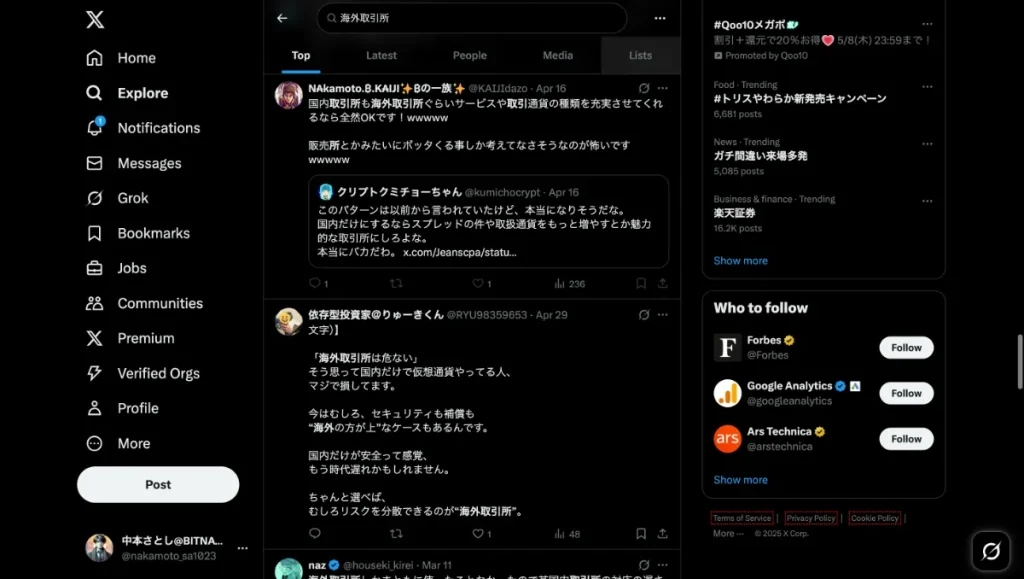Follow Google Analytics
This screenshot has width=1024, height=579.
[906, 394]
